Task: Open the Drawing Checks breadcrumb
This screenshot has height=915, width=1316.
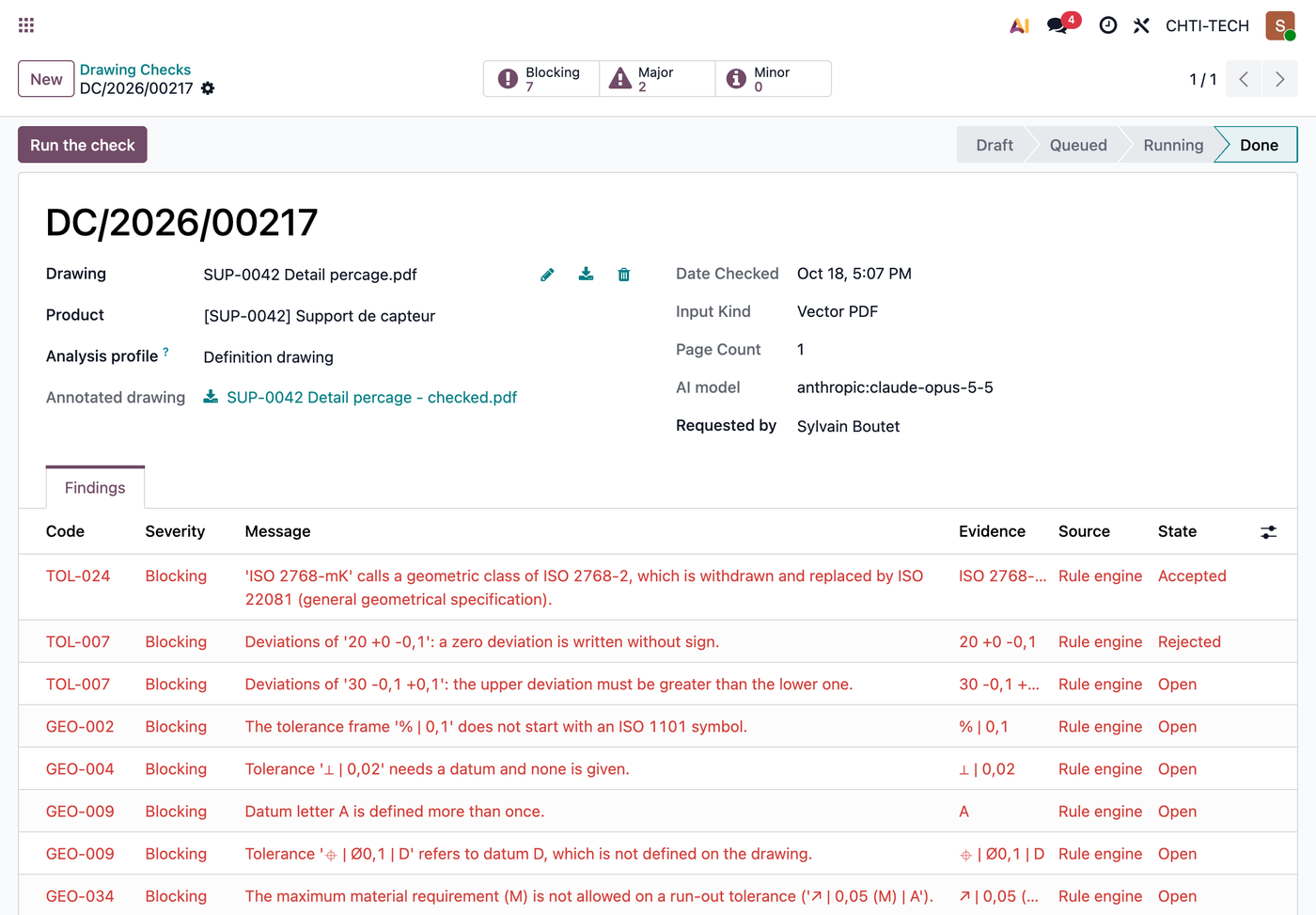Action: pos(135,70)
